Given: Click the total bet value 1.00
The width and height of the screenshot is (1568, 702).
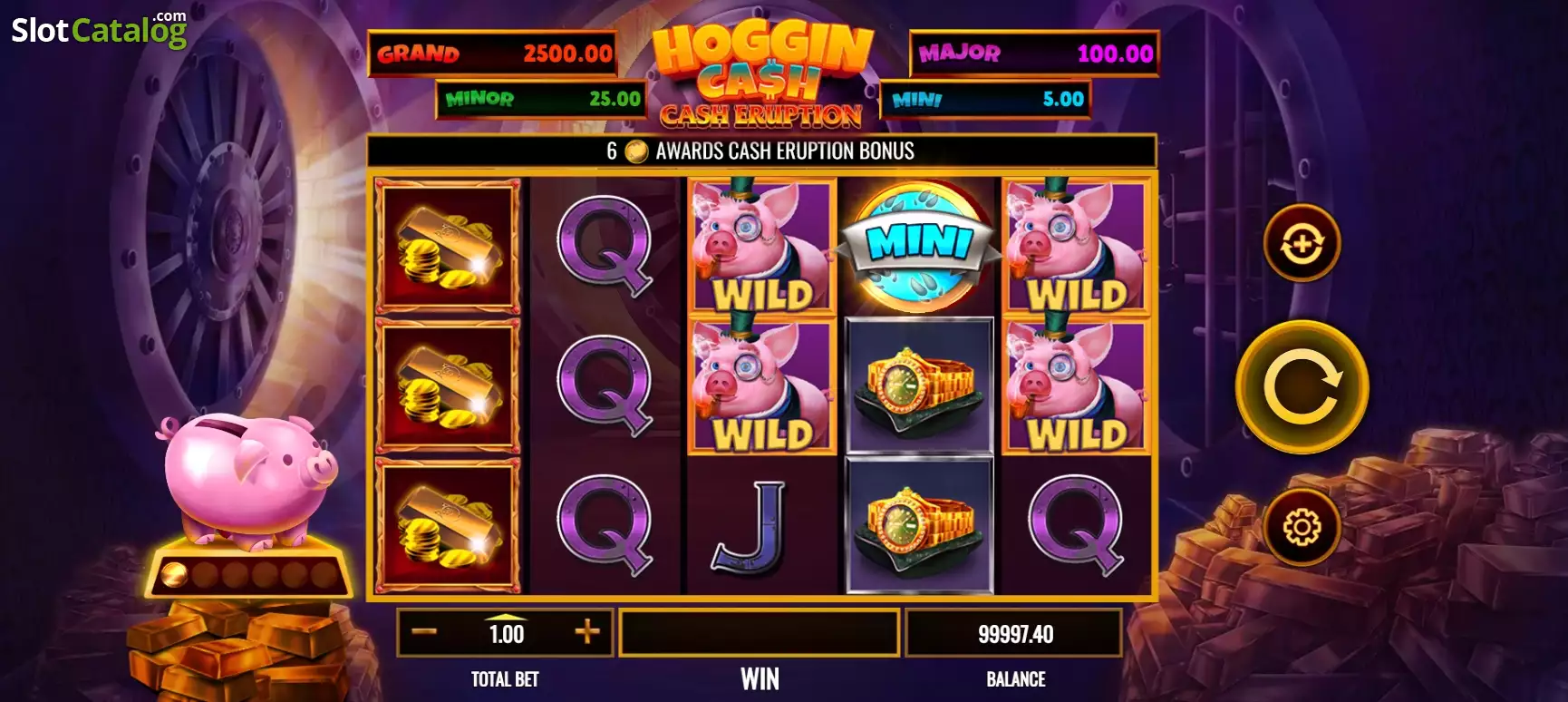Looking at the screenshot, I should [x=507, y=634].
